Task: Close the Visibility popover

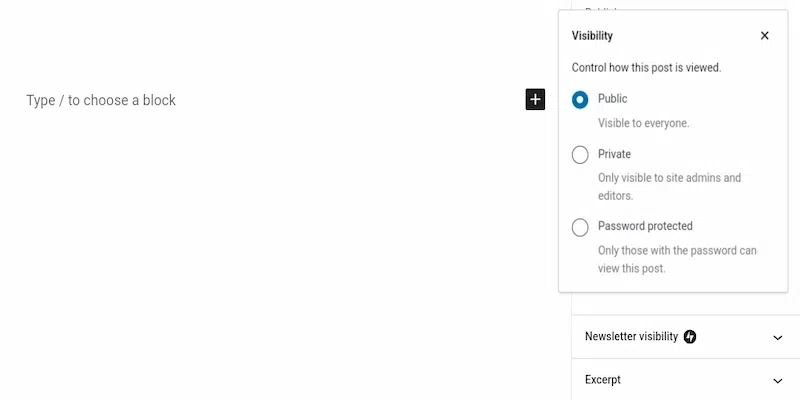Action: pos(765,36)
